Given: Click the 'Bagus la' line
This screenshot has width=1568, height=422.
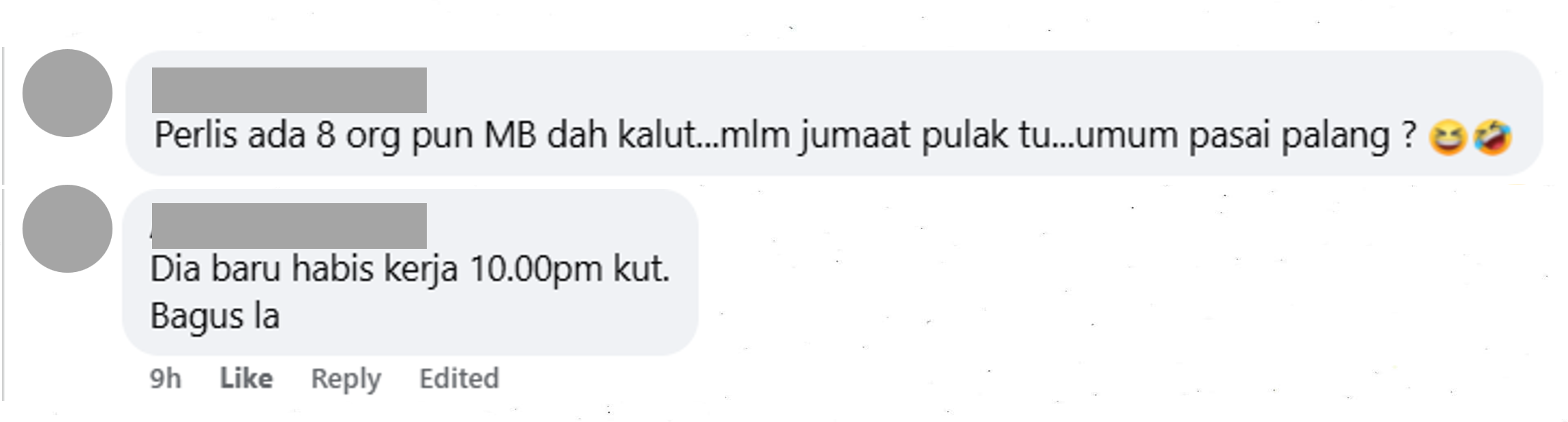Looking at the screenshot, I should coord(215,316).
